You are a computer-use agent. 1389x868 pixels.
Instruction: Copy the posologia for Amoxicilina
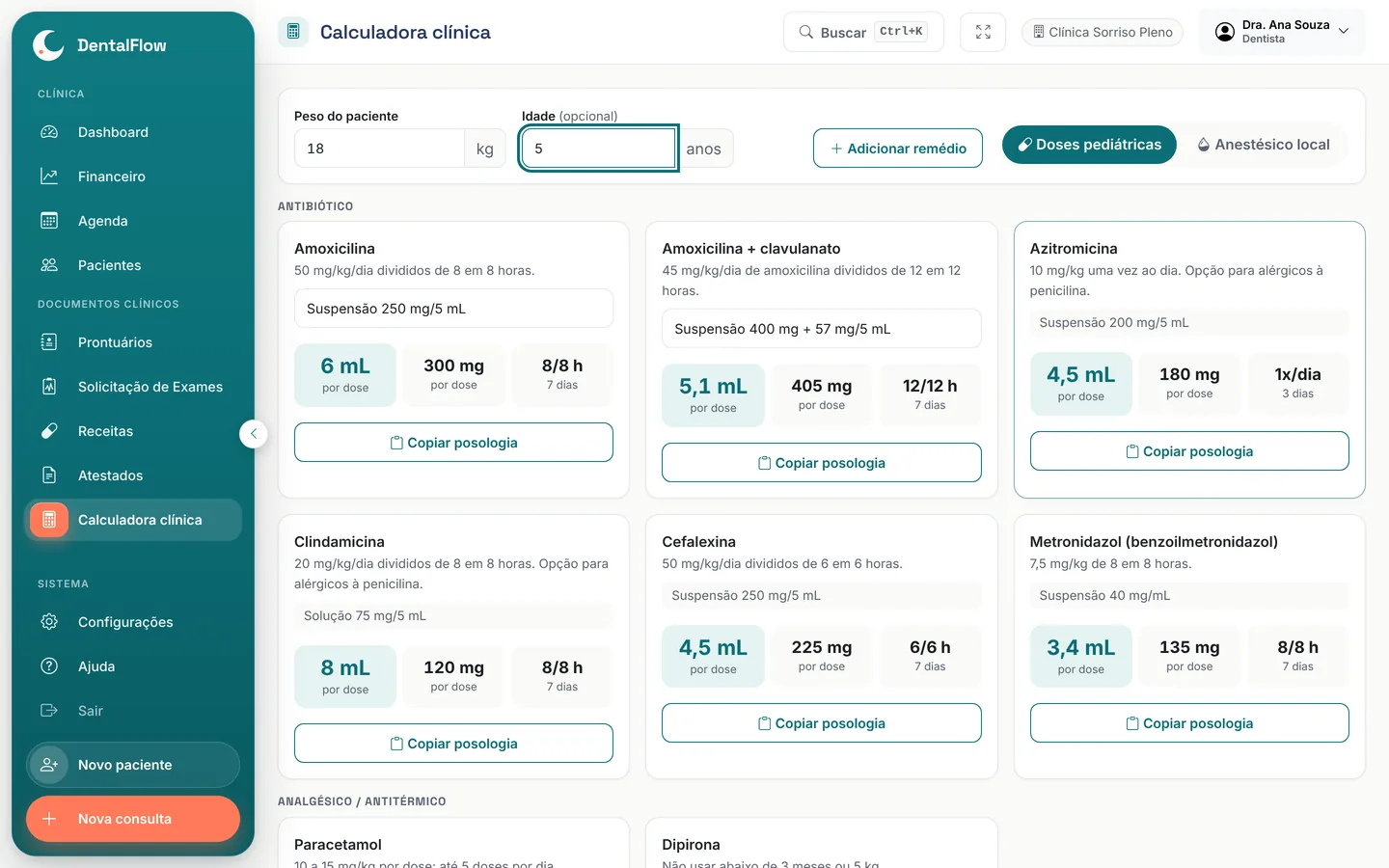(453, 443)
